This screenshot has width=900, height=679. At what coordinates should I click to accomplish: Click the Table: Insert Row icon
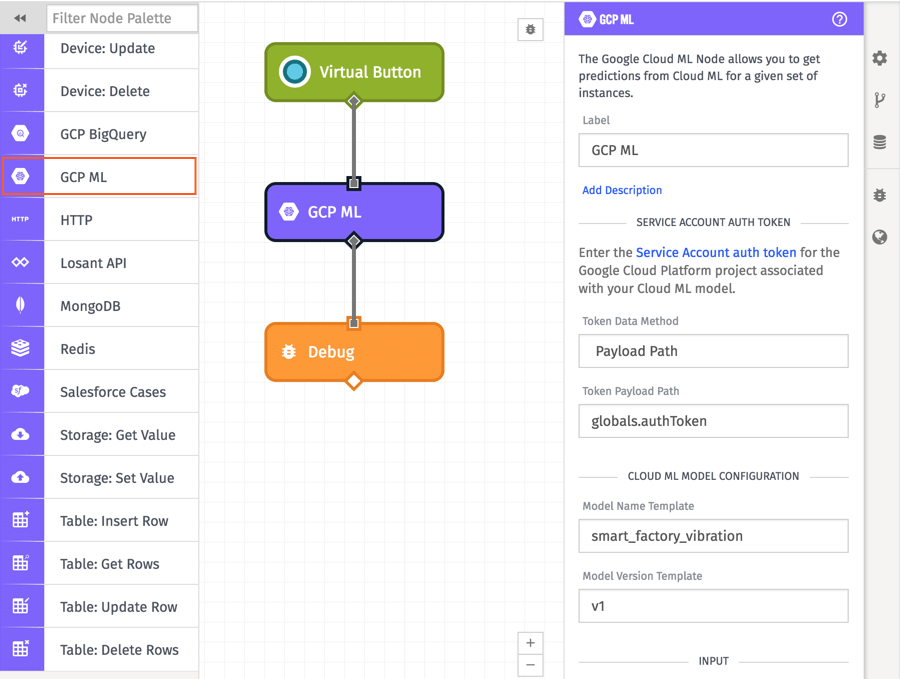coord(21,519)
